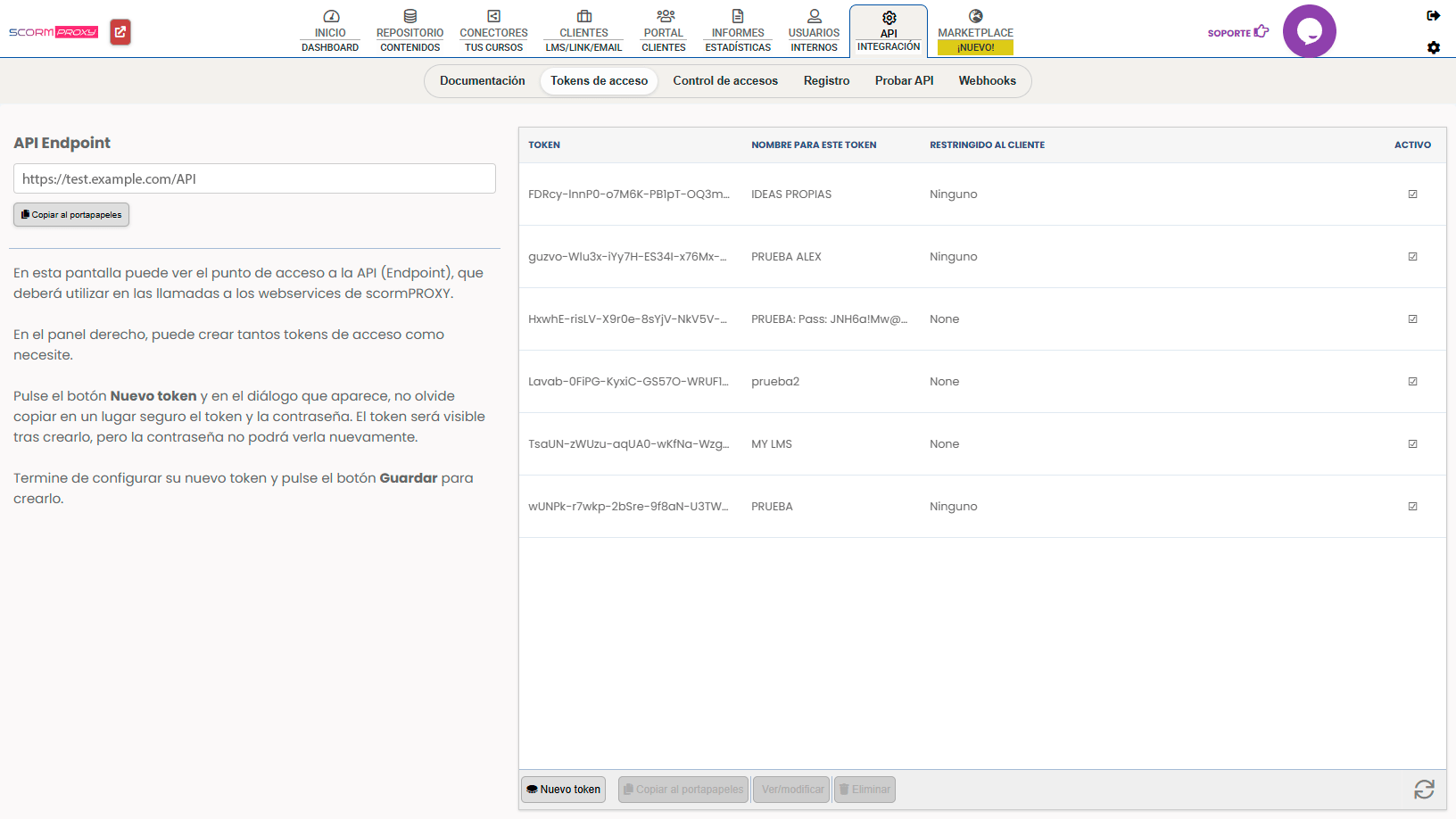Toggle Activo checkbox for prueba2
The width and height of the screenshot is (1456, 819).
pyautogui.click(x=1413, y=382)
